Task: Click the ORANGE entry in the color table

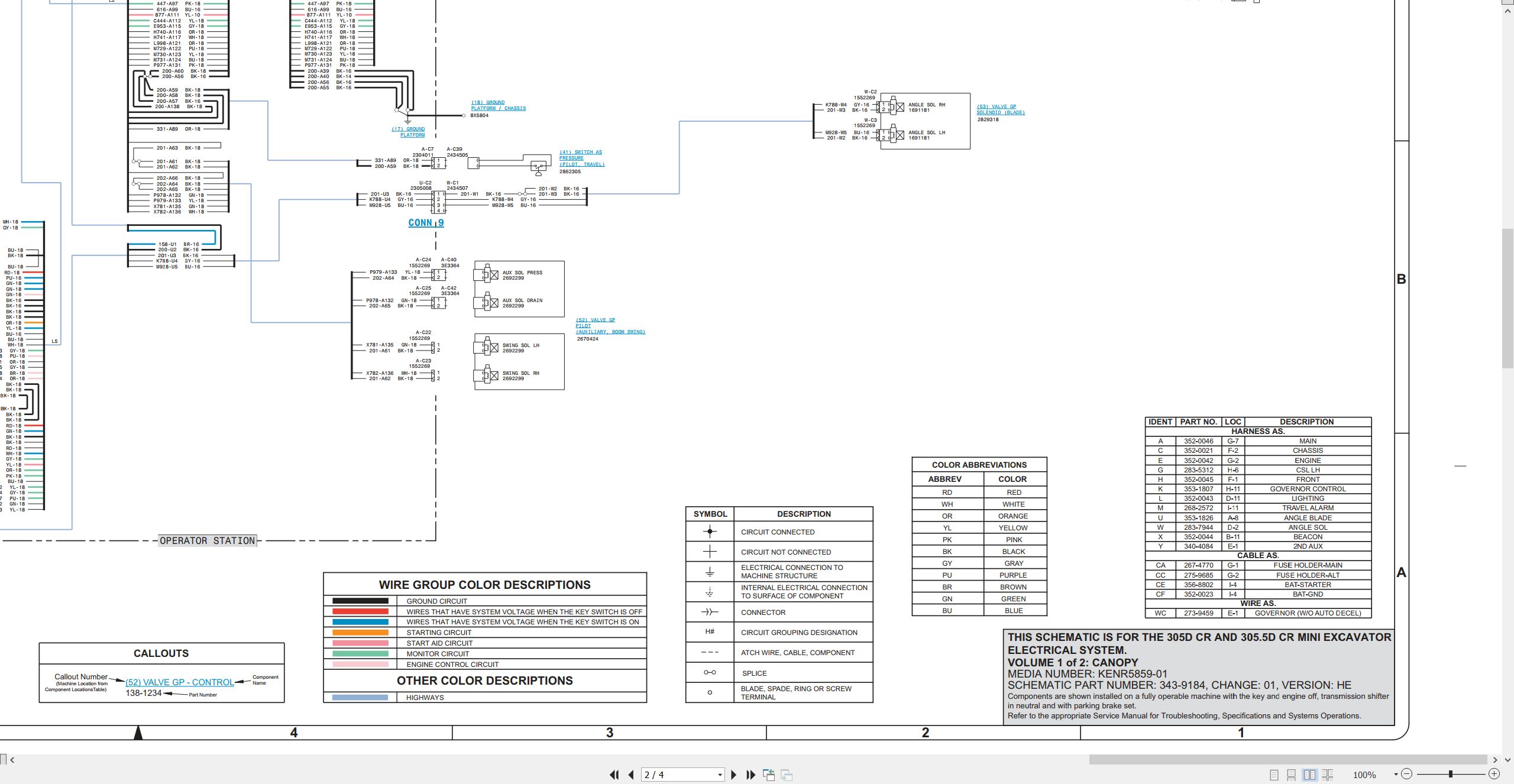Action: pyautogui.click(x=1013, y=516)
